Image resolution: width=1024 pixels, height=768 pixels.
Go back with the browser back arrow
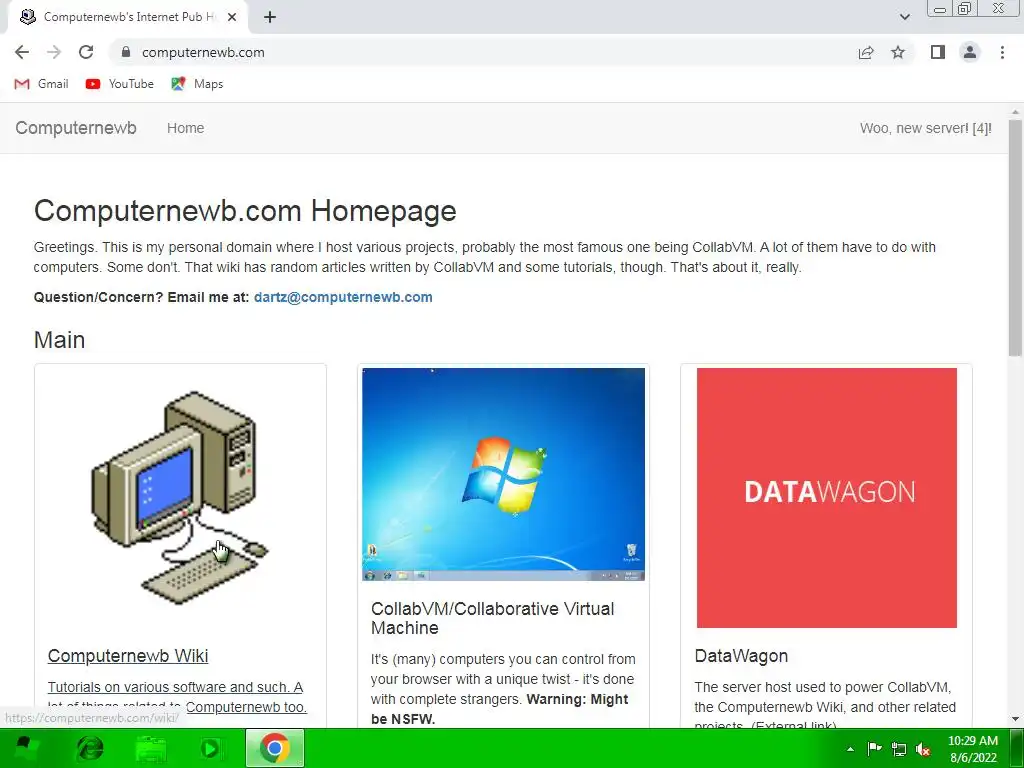[22, 52]
